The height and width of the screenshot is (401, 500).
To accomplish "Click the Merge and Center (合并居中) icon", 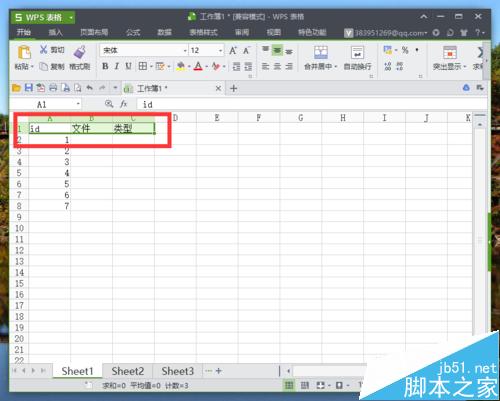I will click(321, 52).
